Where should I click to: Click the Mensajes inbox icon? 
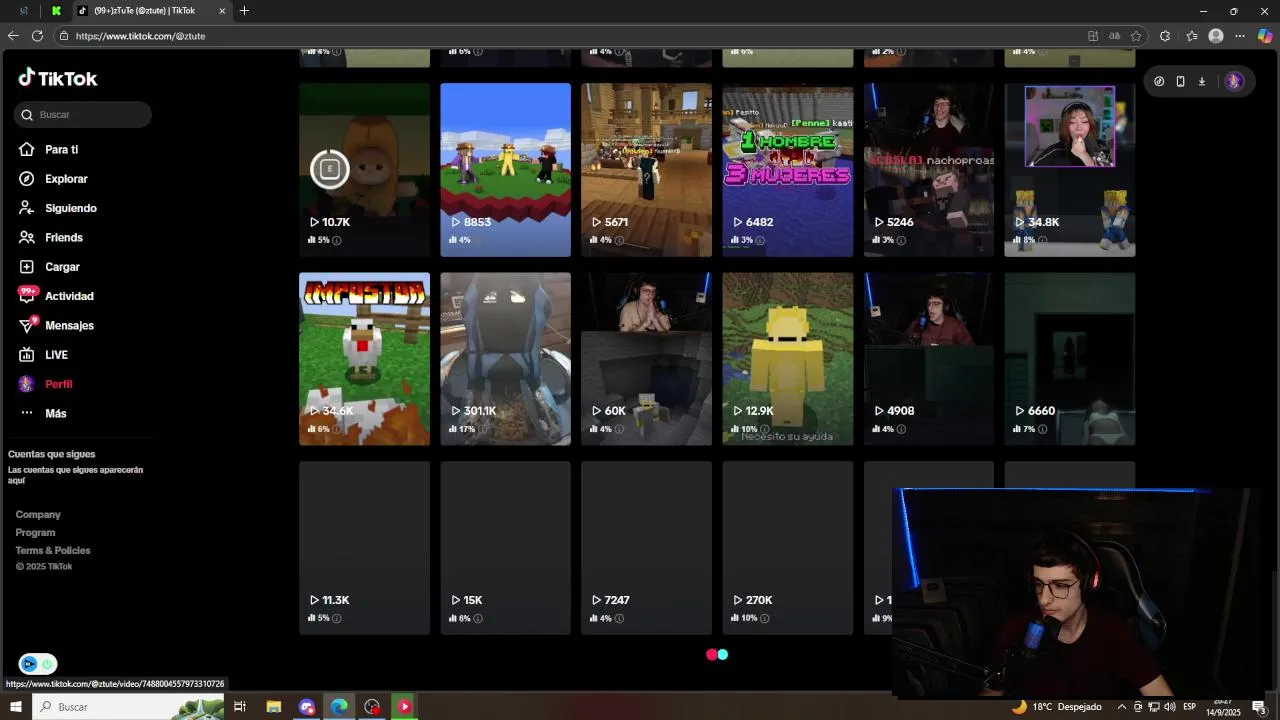coord(27,325)
